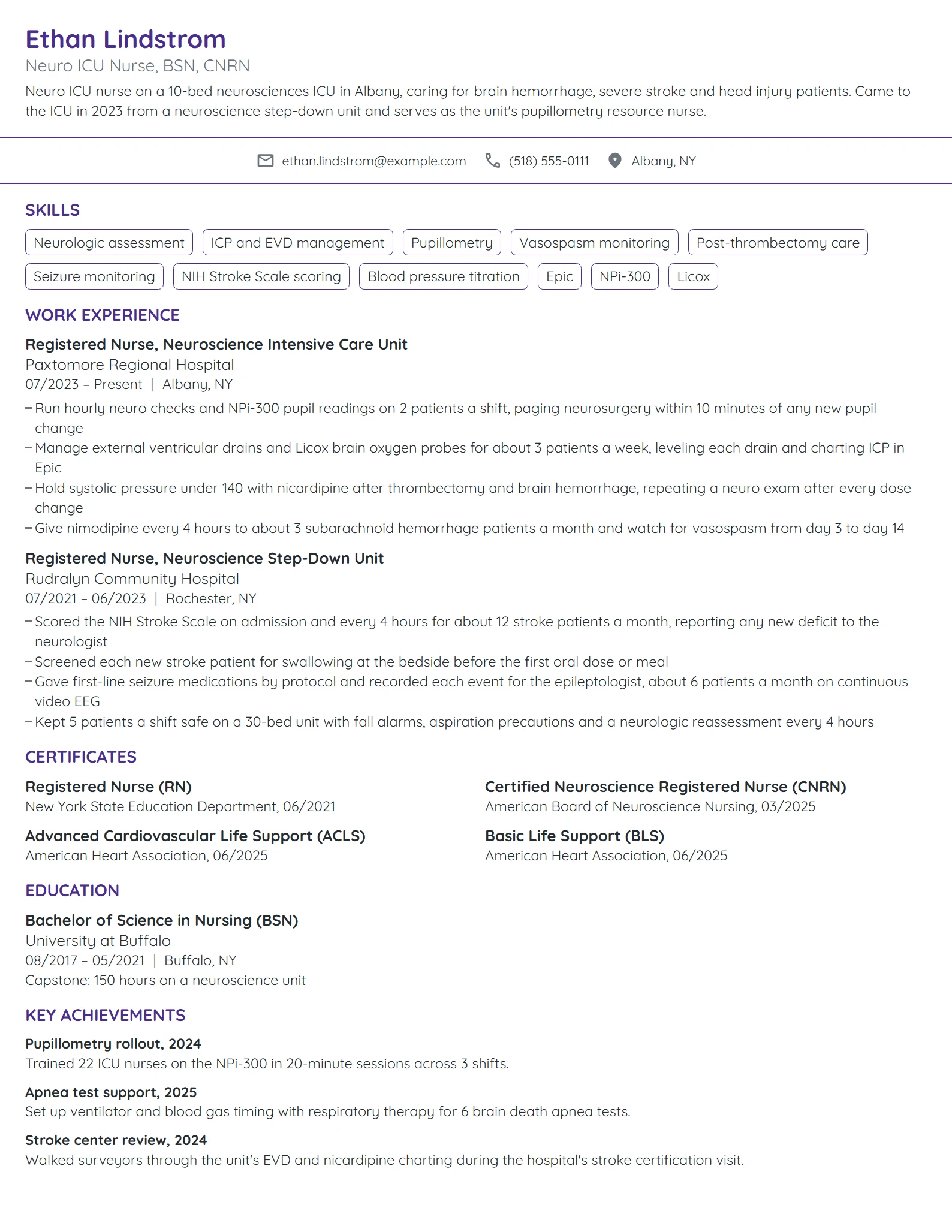Viewport: 952px width, 1232px height.
Task: Click the 'Registered Nurse (RN)' certificate title
Action: point(109,787)
